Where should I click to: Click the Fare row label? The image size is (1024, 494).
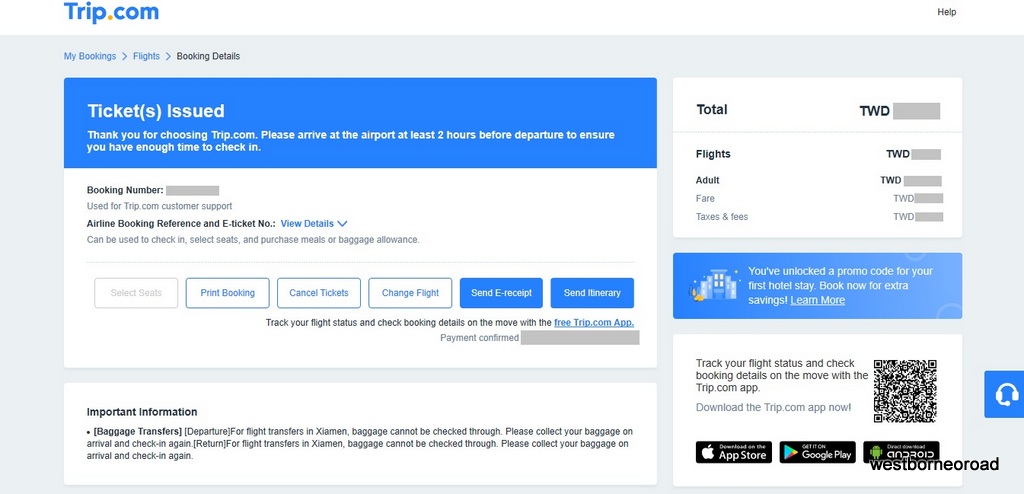(x=705, y=199)
